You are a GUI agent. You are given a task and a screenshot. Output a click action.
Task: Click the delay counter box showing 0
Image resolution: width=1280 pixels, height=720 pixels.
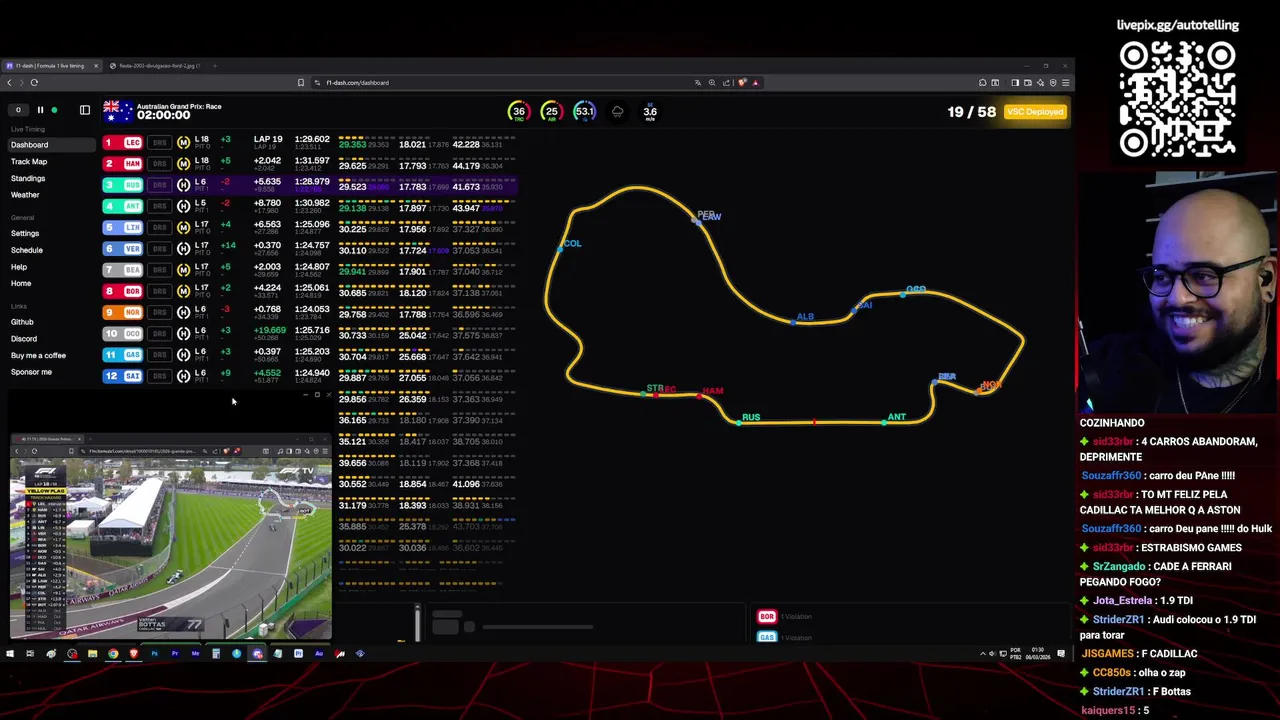coord(18,110)
